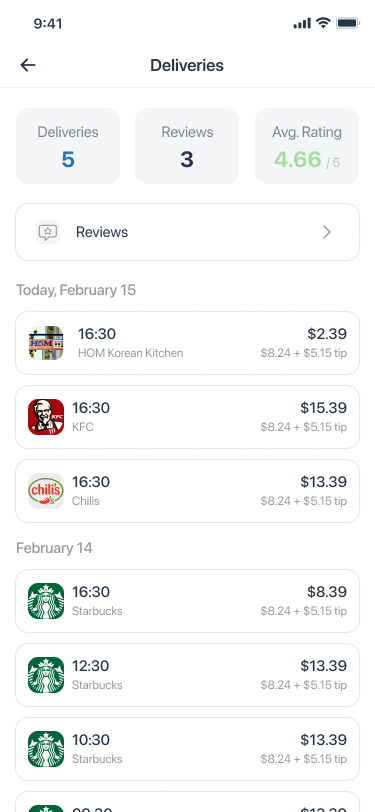Image resolution: width=375 pixels, height=812 pixels.
Task: Click the Wi-Fi status icon
Action: 324,23
